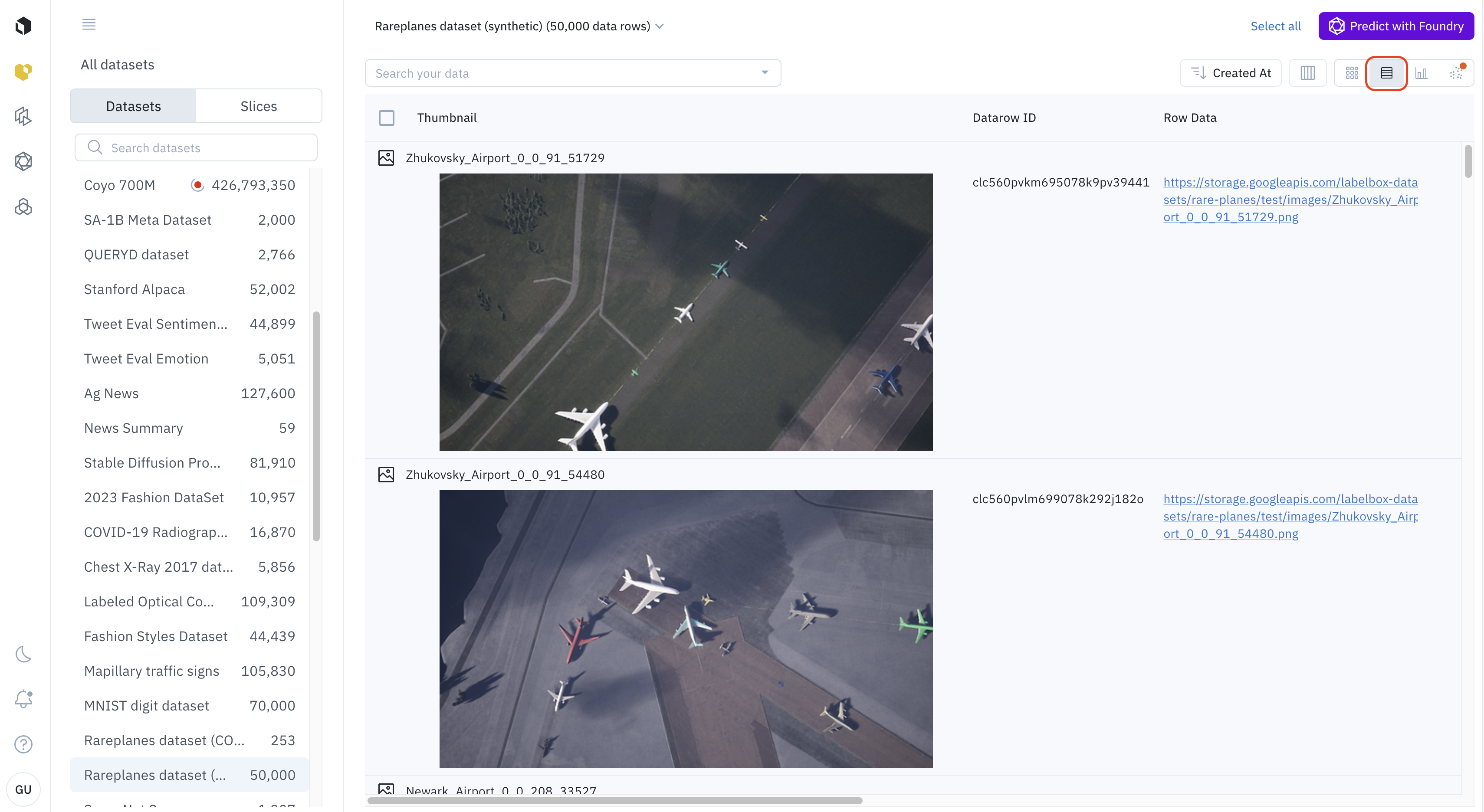Click the Search your data field
Viewport: 1484px width, 812px height.
coord(573,73)
